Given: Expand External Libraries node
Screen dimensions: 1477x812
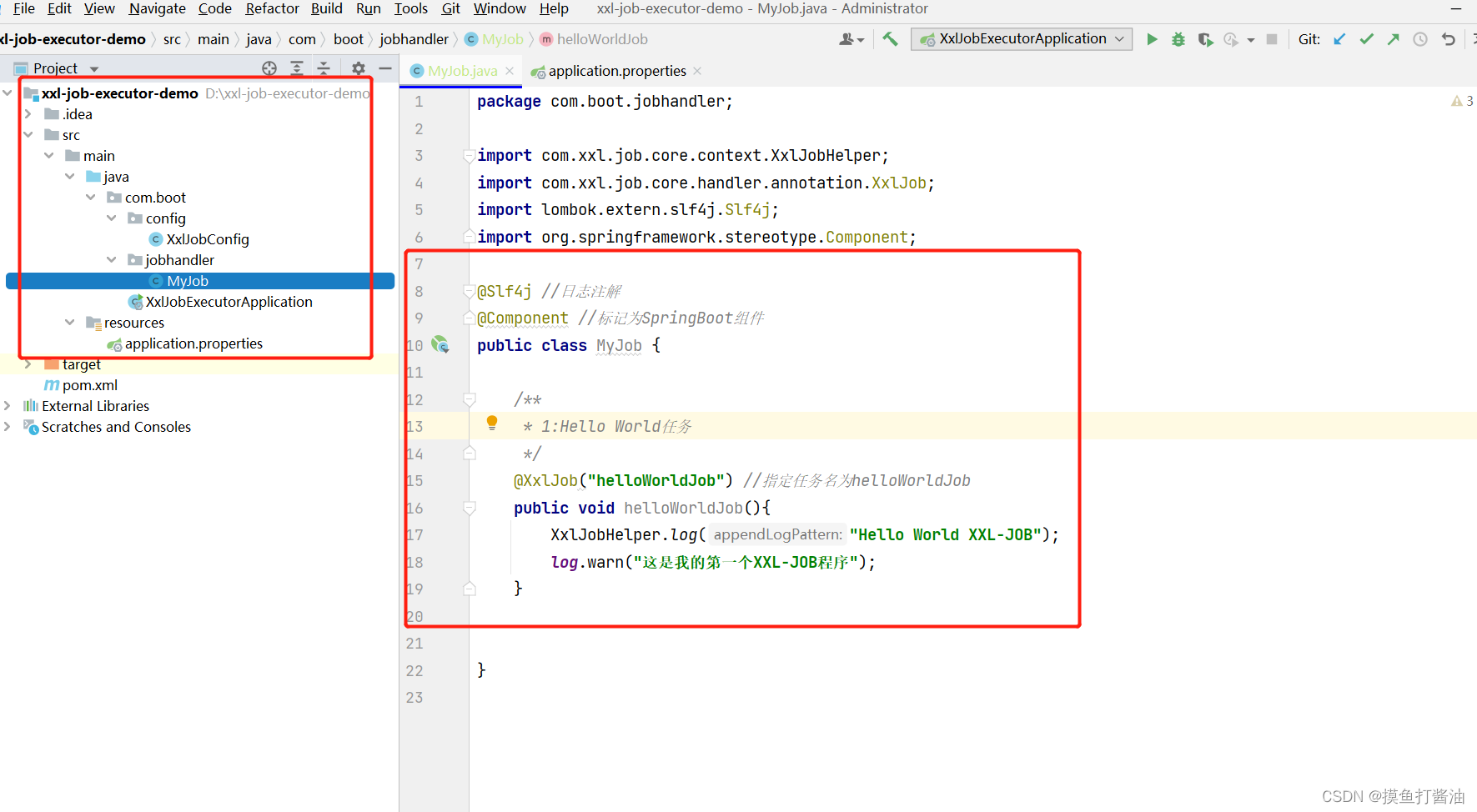Looking at the screenshot, I should point(8,406).
